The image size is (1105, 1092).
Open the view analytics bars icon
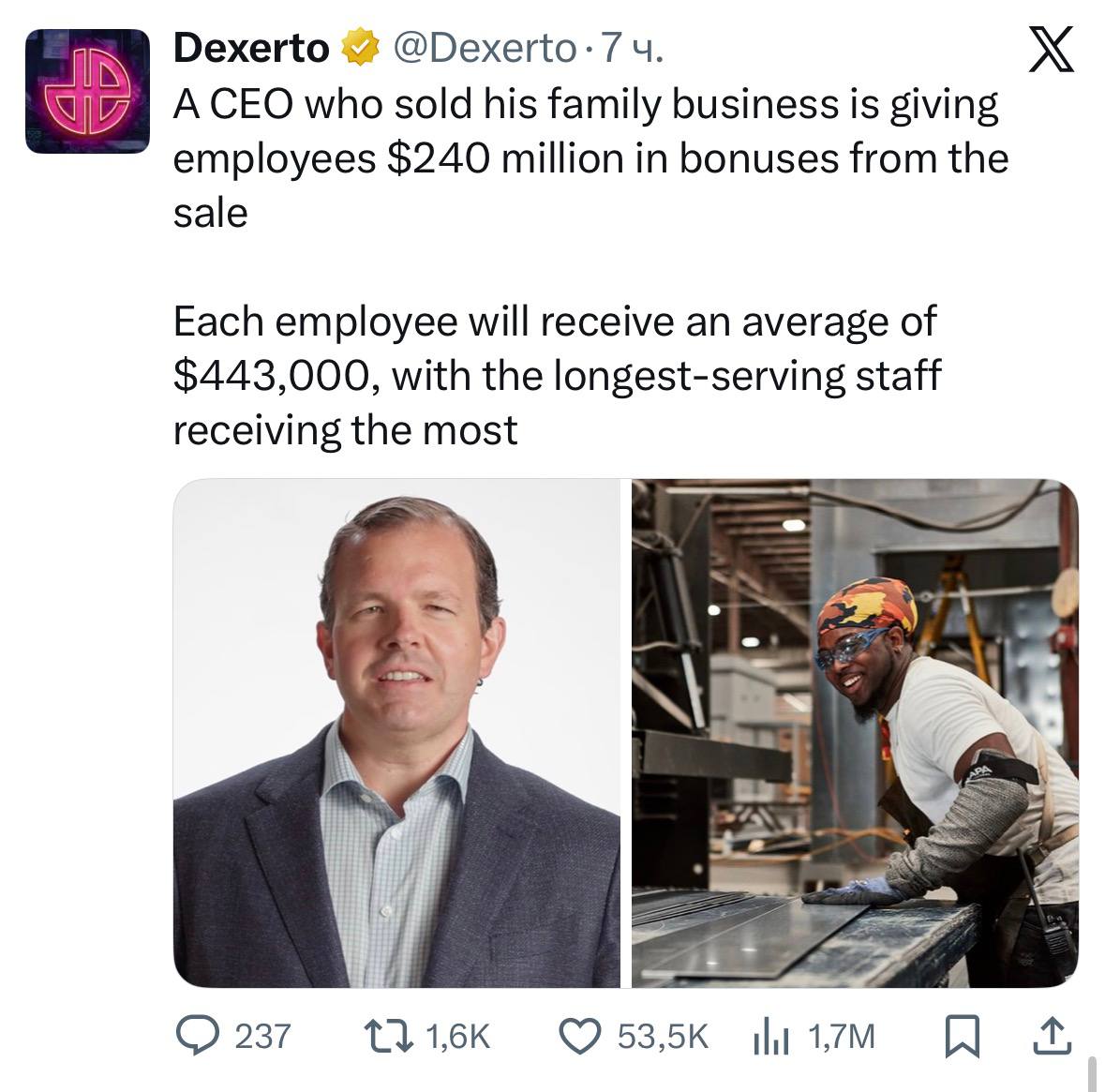click(771, 1038)
